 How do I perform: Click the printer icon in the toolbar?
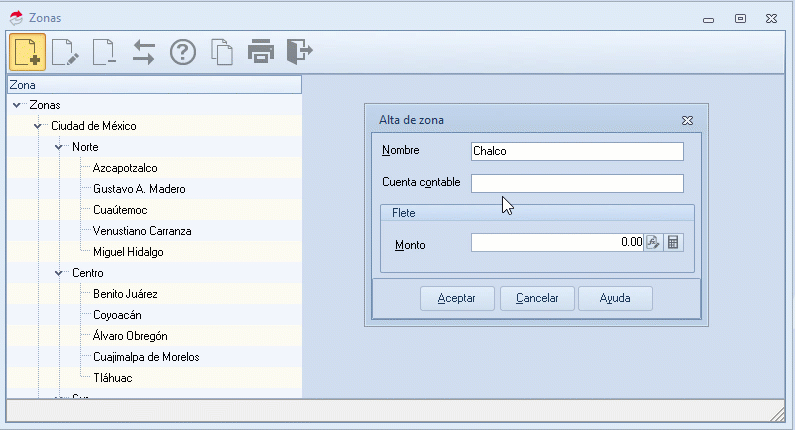260,52
